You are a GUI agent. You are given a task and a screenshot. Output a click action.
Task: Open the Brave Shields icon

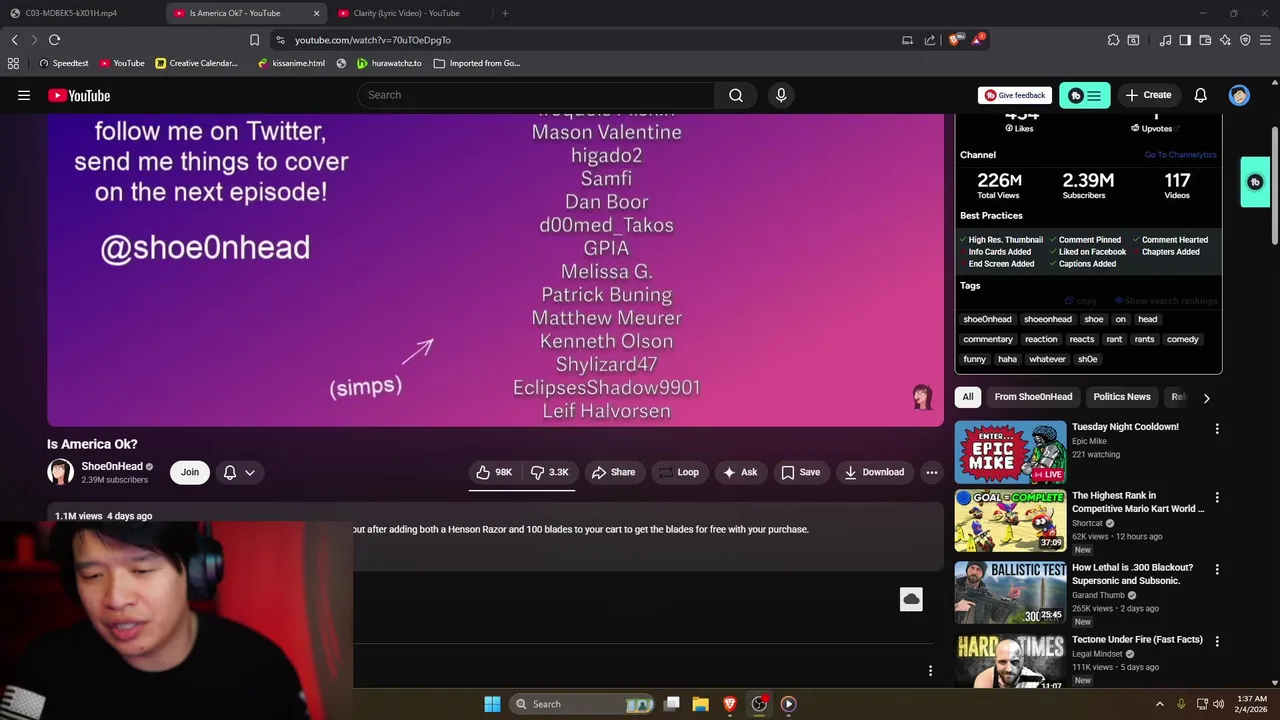point(955,40)
